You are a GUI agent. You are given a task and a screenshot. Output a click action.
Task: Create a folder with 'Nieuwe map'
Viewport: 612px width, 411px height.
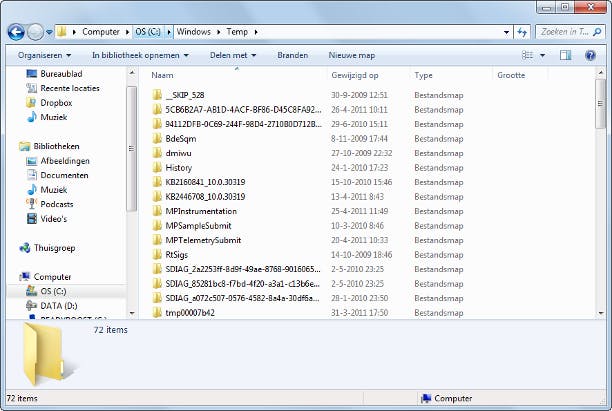click(352, 55)
